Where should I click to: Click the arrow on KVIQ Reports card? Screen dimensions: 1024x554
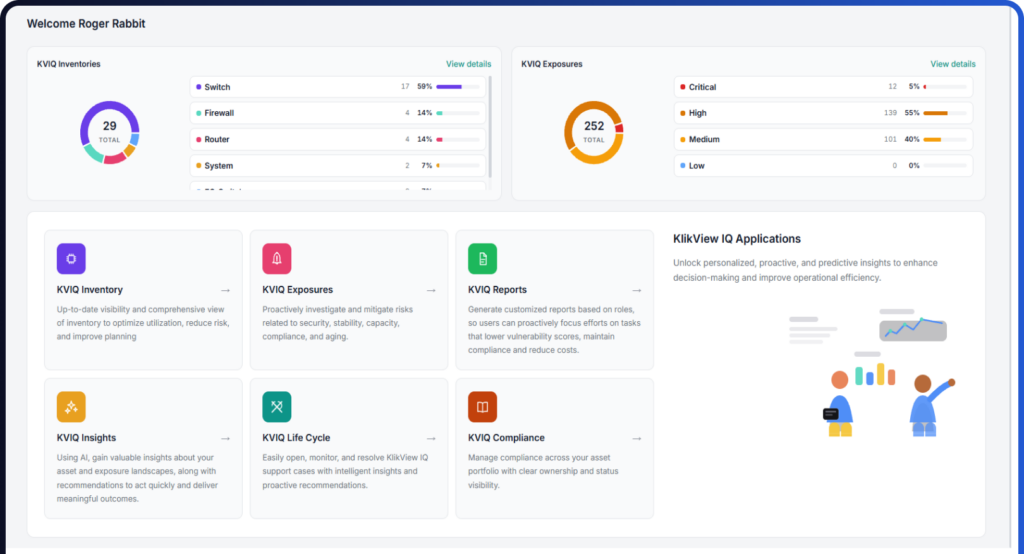[637, 290]
